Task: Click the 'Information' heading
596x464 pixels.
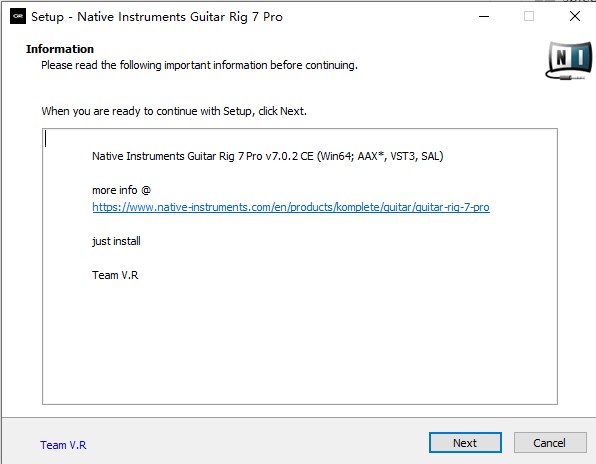Action: coord(60,49)
